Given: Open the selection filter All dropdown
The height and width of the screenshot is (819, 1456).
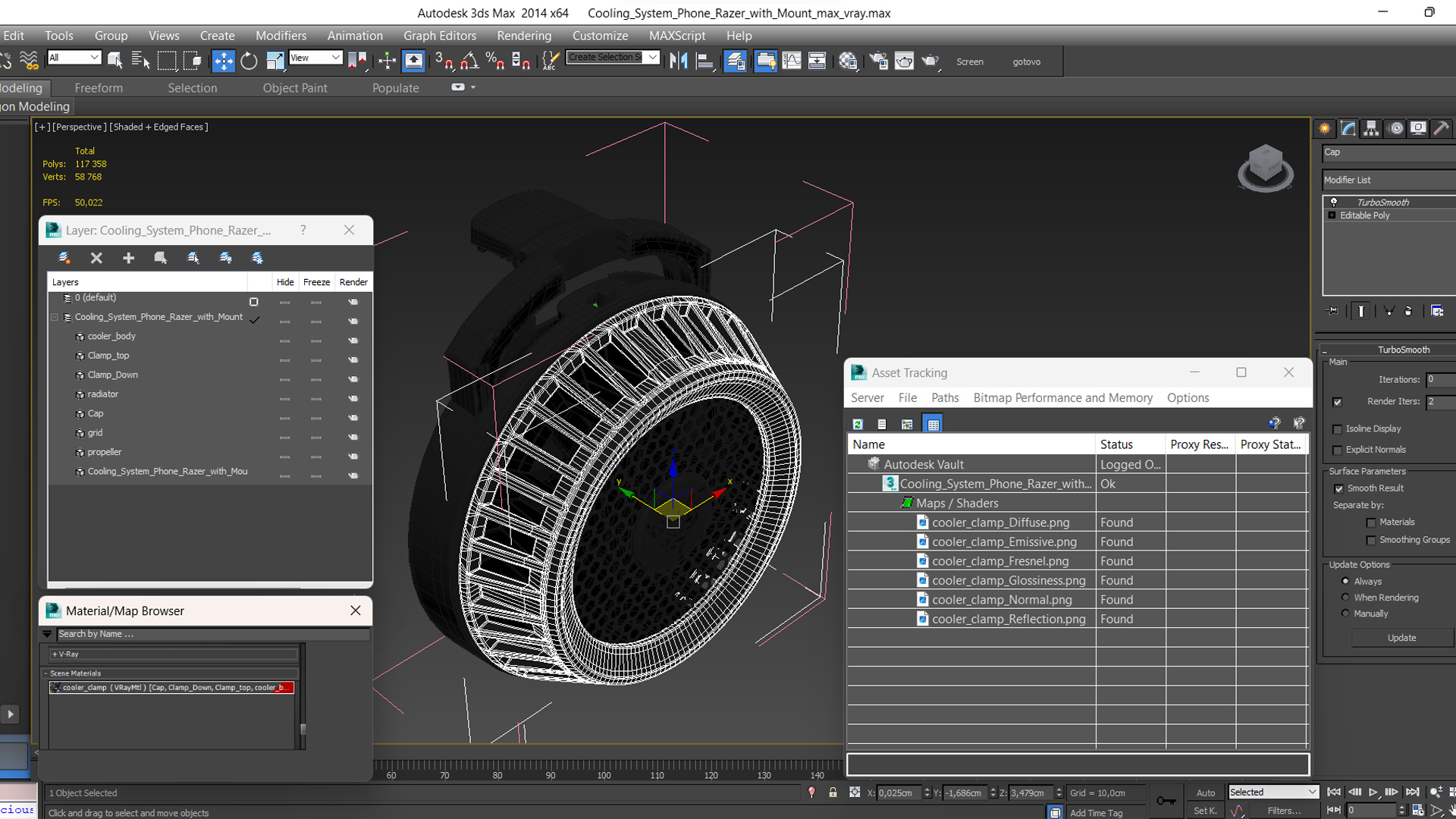Looking at the screenshot, I should 74,58.
